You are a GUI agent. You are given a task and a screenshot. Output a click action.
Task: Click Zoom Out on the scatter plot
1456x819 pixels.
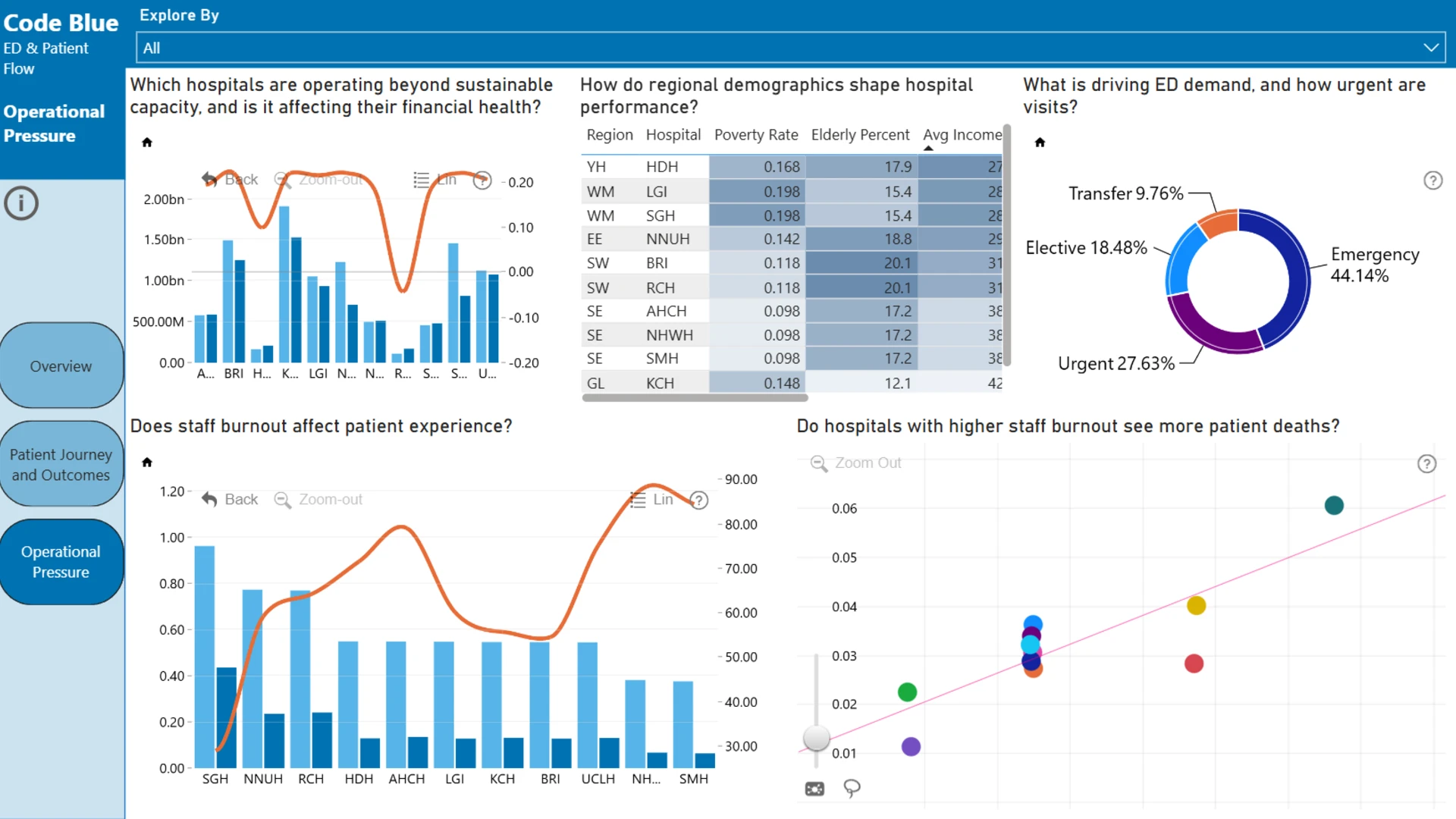pyautogui.click(x=856, y=463)
